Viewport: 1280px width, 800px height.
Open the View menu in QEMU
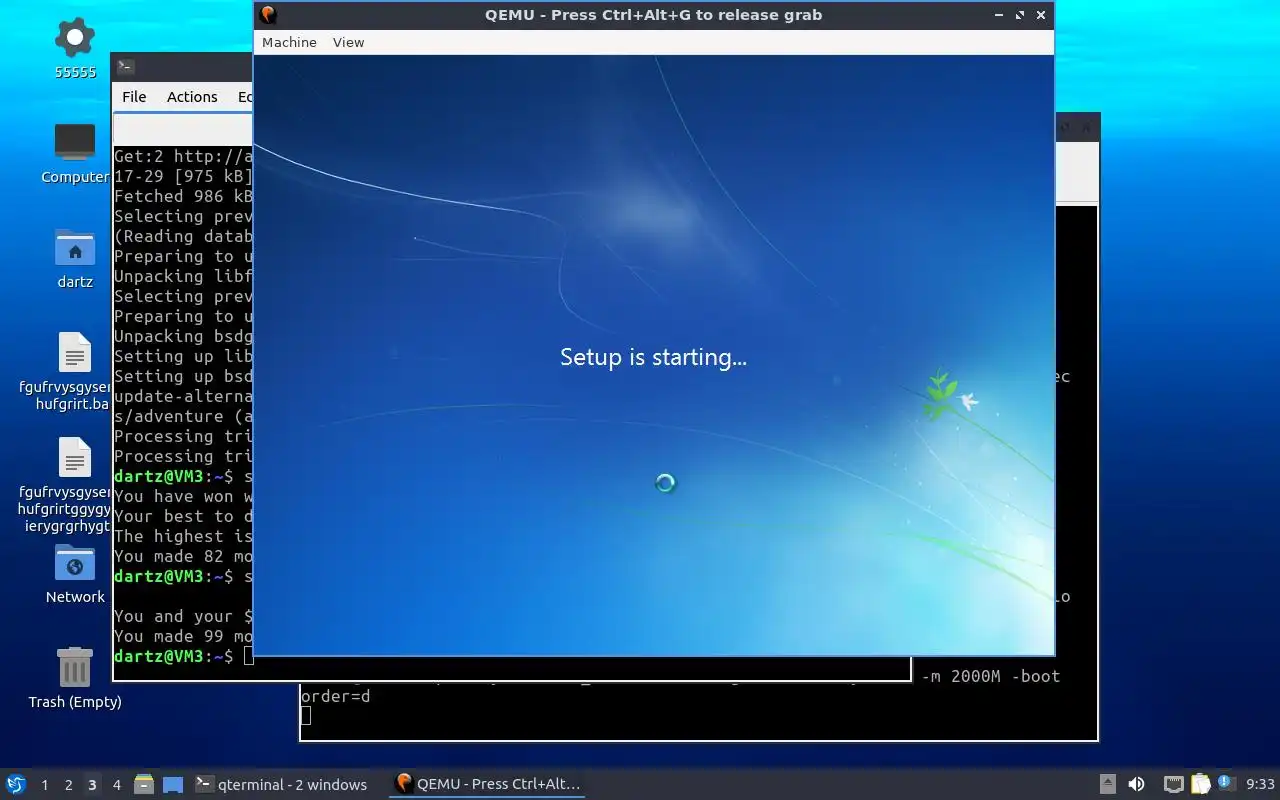click(x=348, y=42)
